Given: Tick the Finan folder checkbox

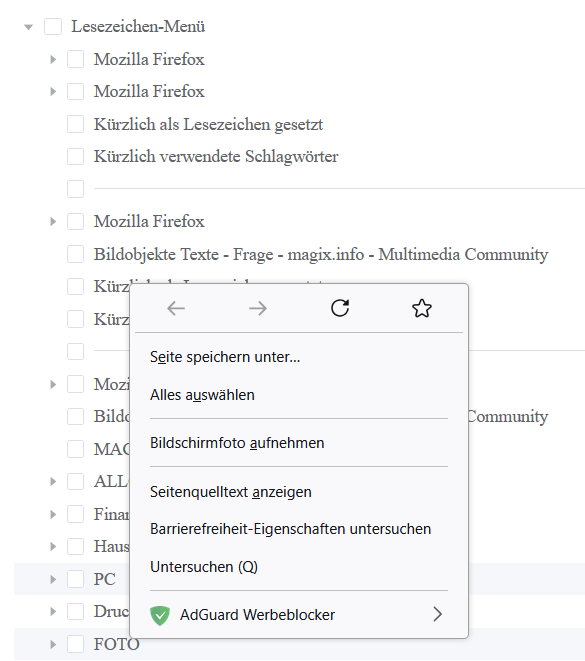Looking at the screenshot, I should 75,514.
